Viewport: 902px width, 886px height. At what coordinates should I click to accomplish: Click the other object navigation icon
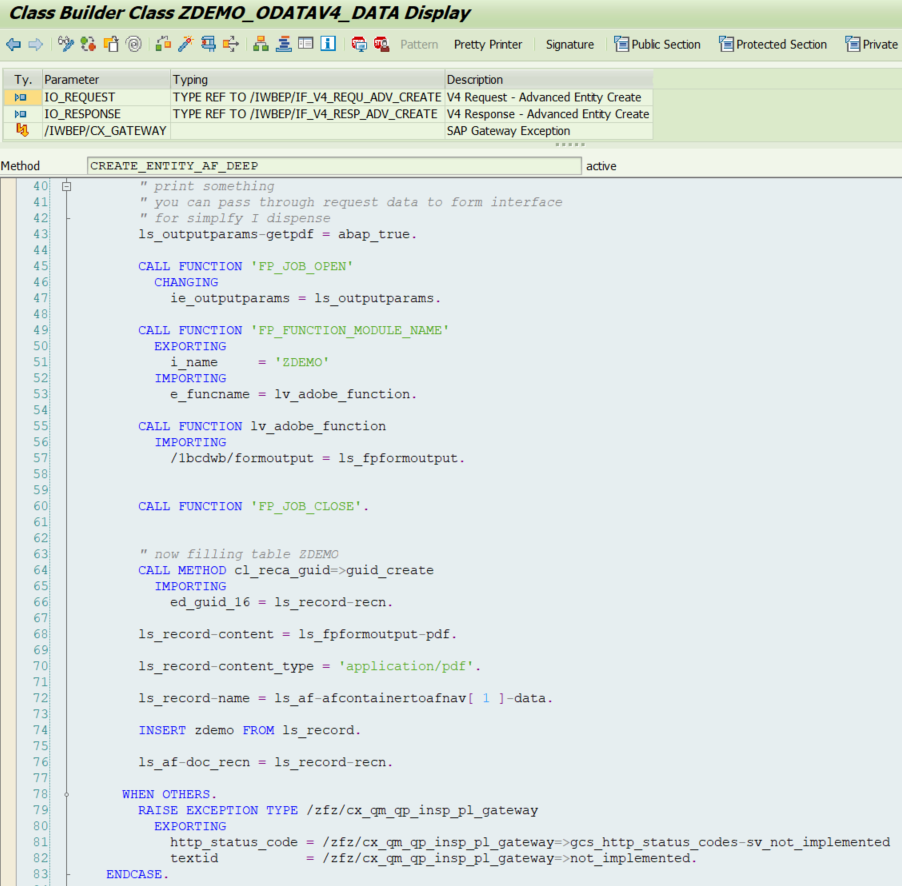[x=163, y=44]
